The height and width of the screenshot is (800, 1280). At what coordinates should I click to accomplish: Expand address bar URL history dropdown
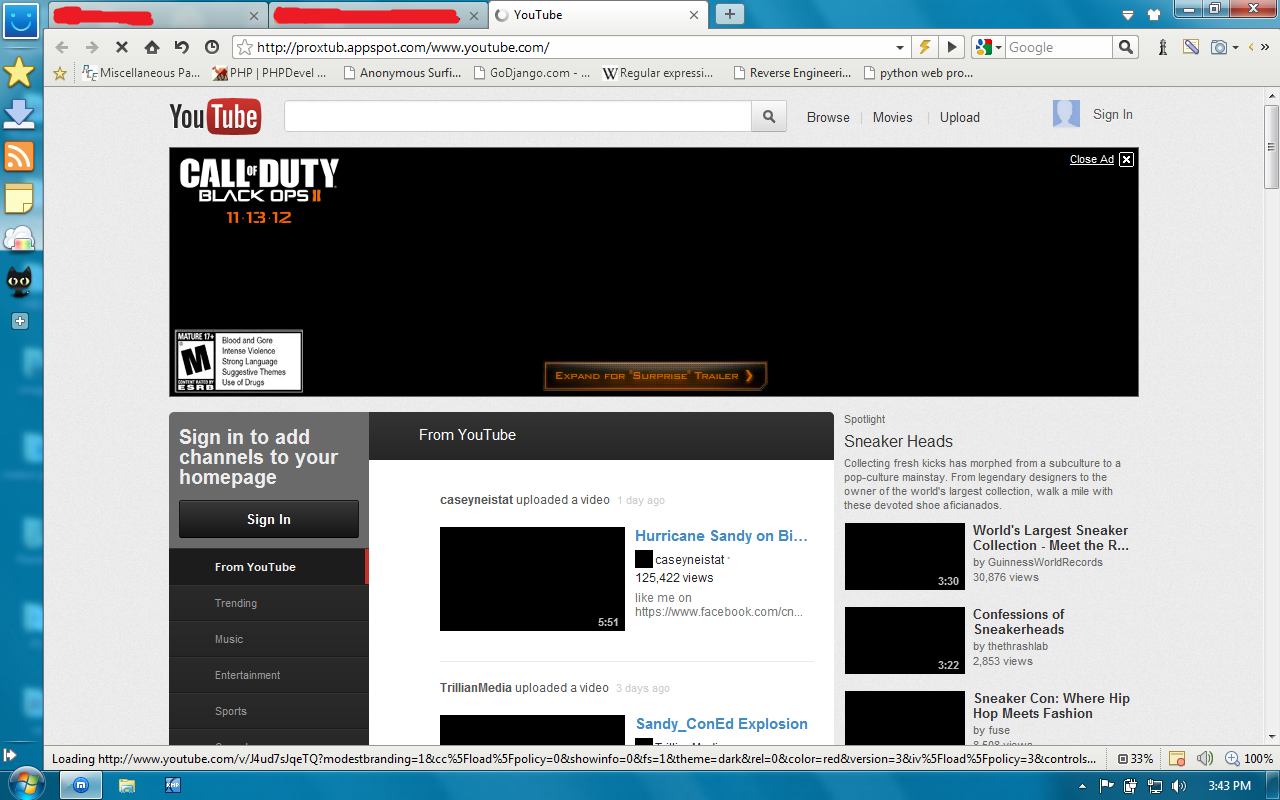click(900, 47)
